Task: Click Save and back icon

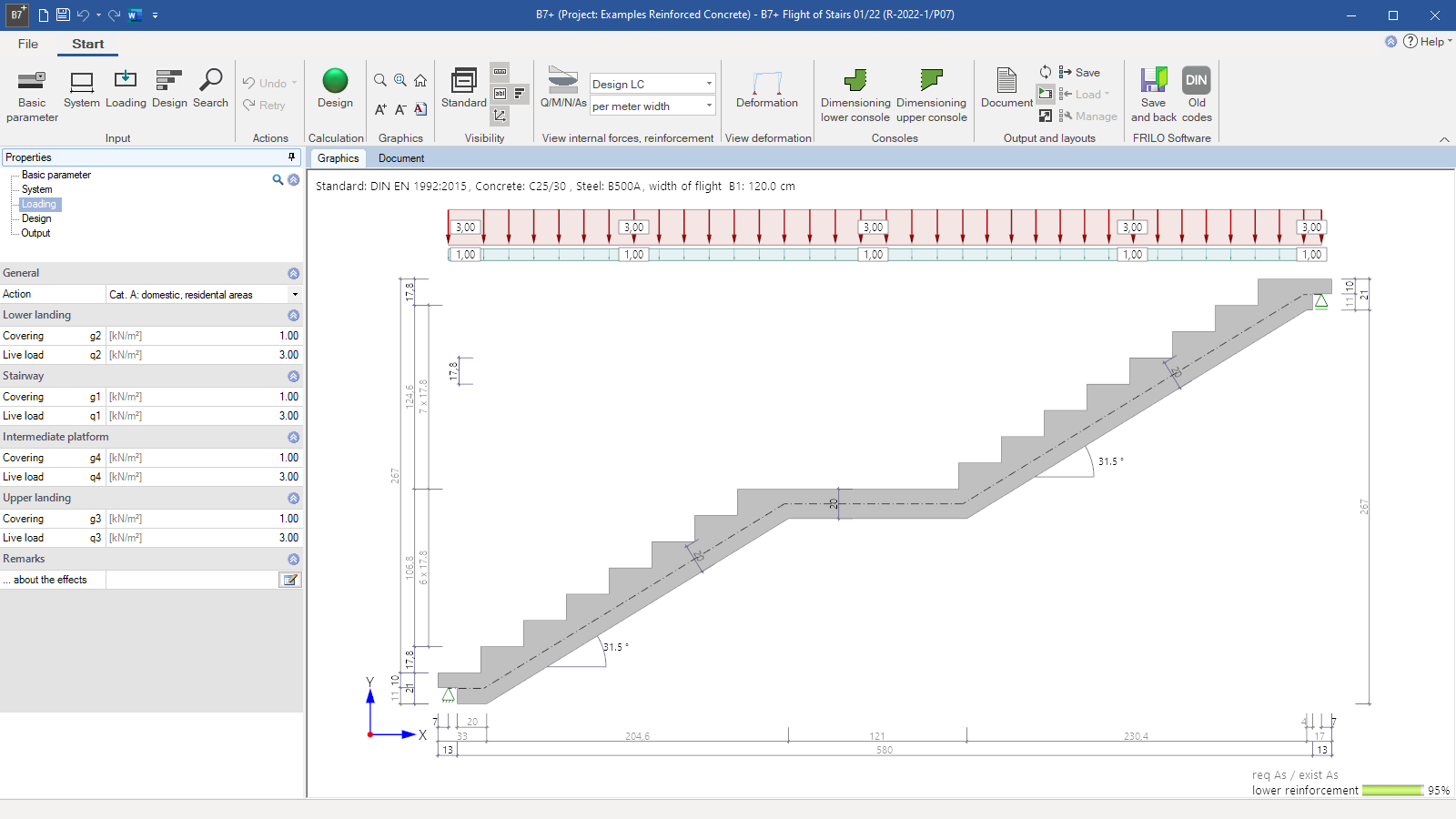Action: (x=1153, y=96)
